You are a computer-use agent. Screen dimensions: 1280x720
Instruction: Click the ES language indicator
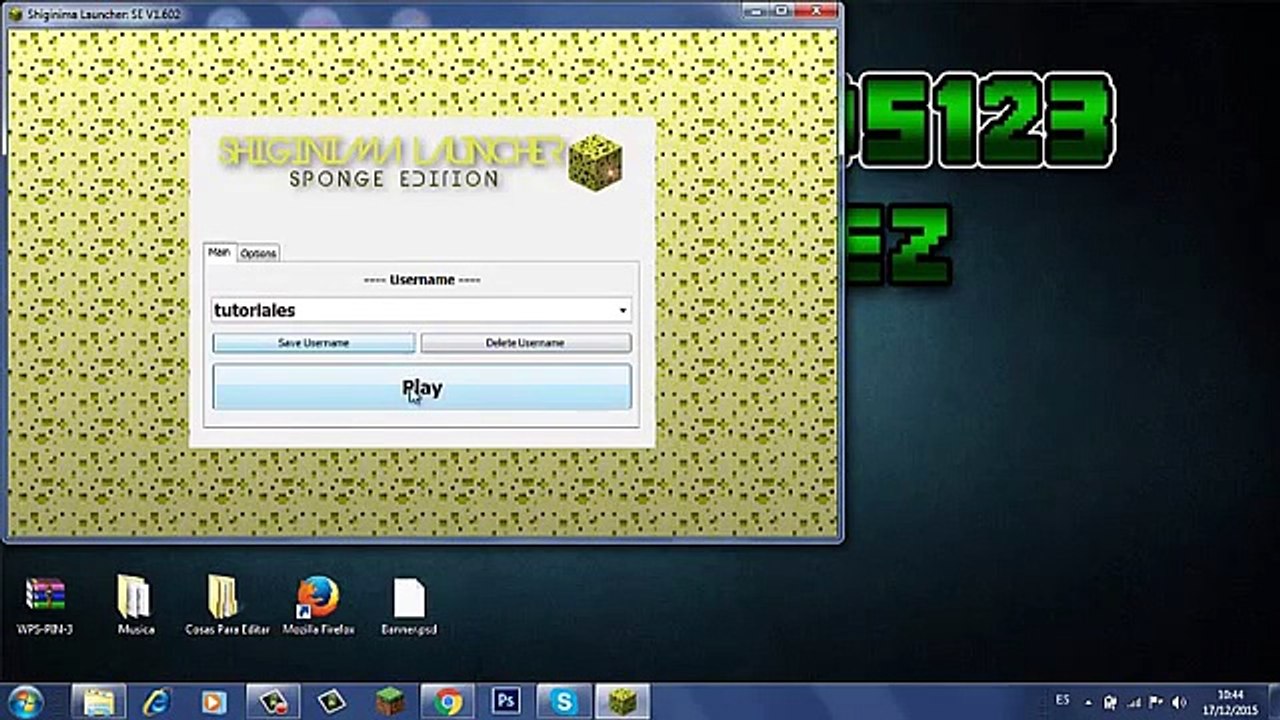pos(1062,700)
